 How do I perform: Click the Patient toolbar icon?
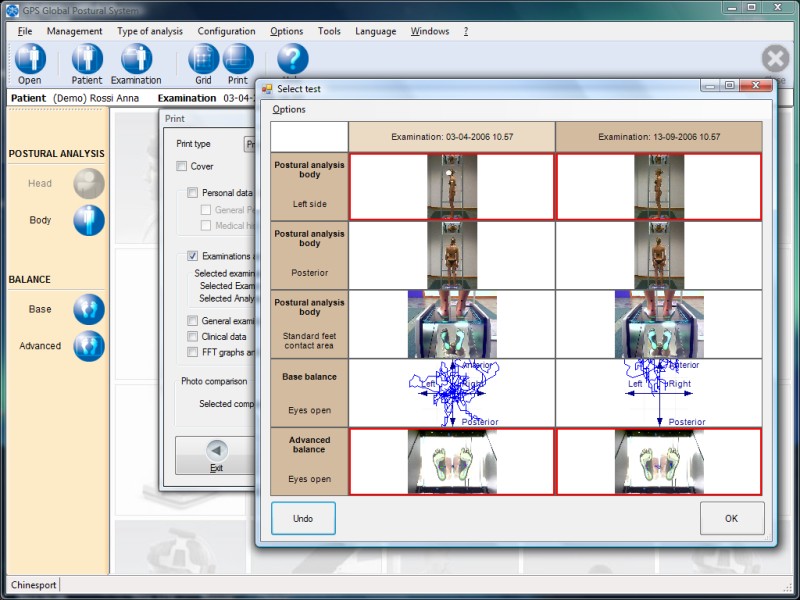point(87,59)
